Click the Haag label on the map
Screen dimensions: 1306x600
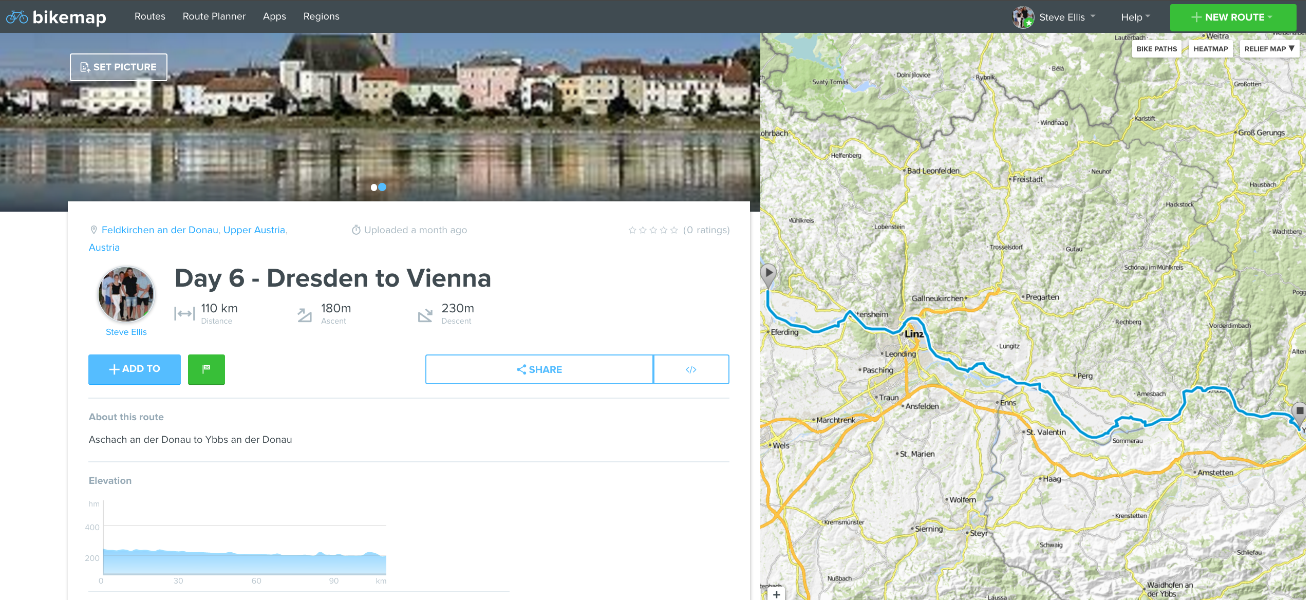1051,479
